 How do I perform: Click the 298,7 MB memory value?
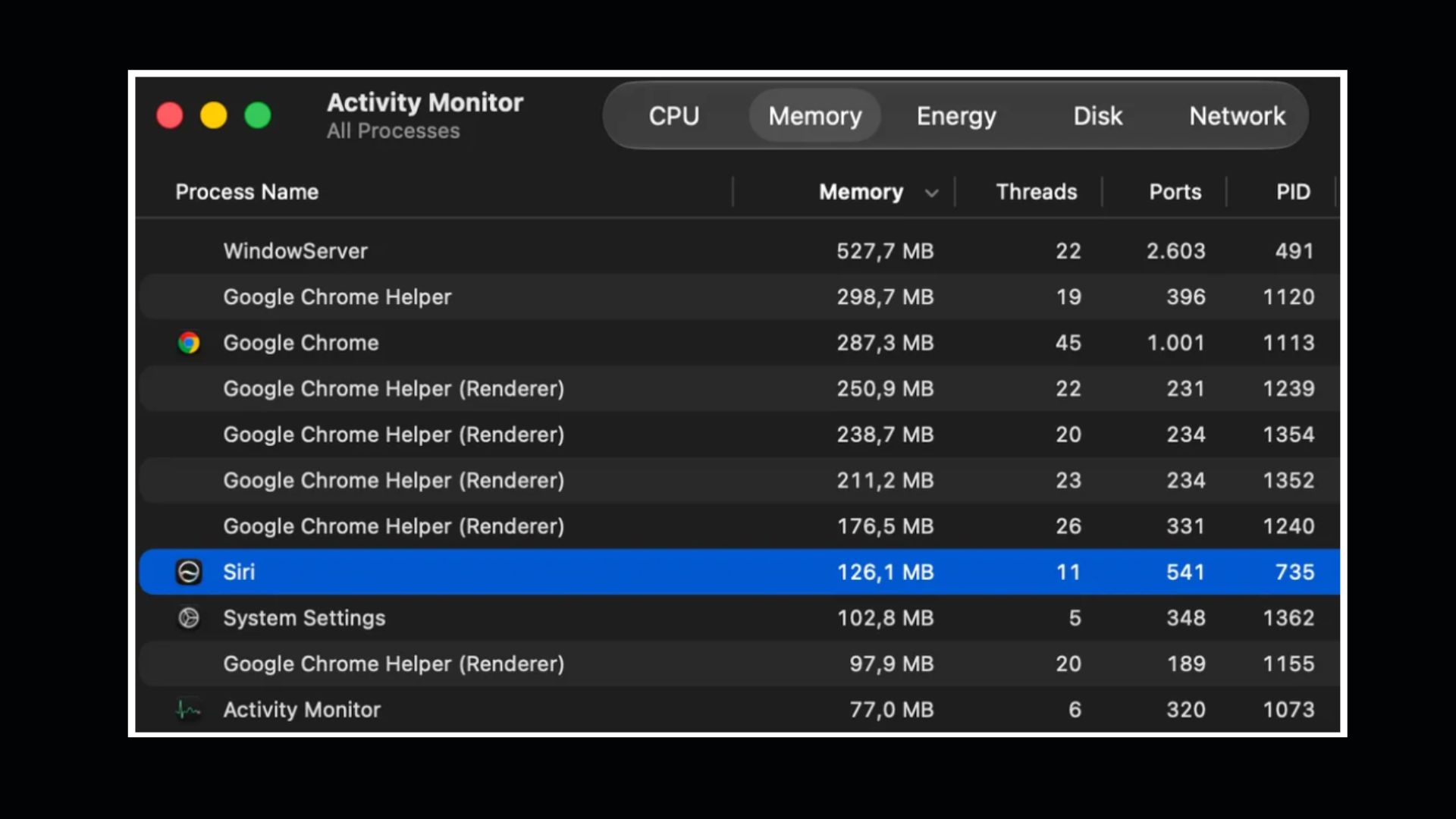click(885, 297)
